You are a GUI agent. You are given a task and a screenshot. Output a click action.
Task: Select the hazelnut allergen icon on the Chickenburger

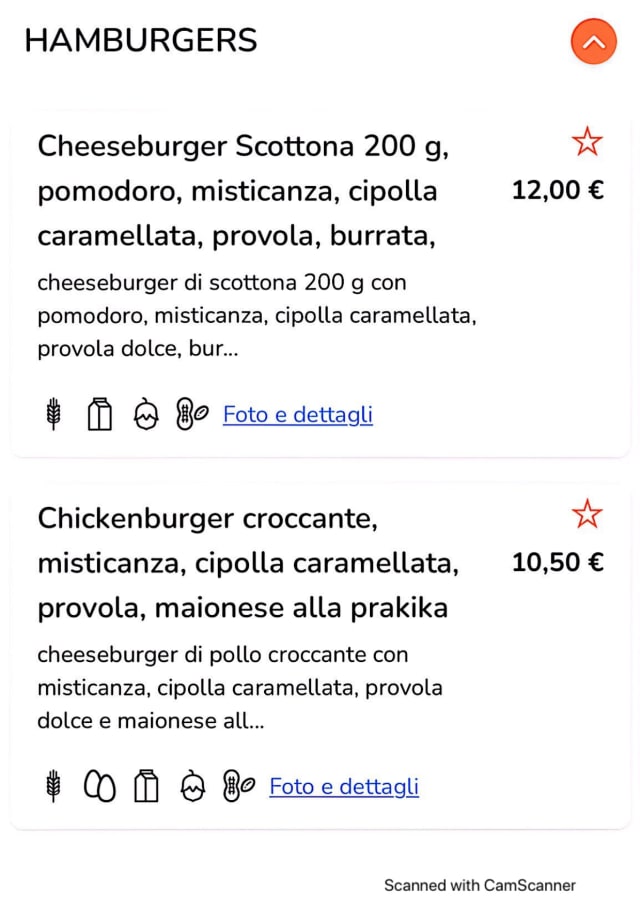point(193,786)
